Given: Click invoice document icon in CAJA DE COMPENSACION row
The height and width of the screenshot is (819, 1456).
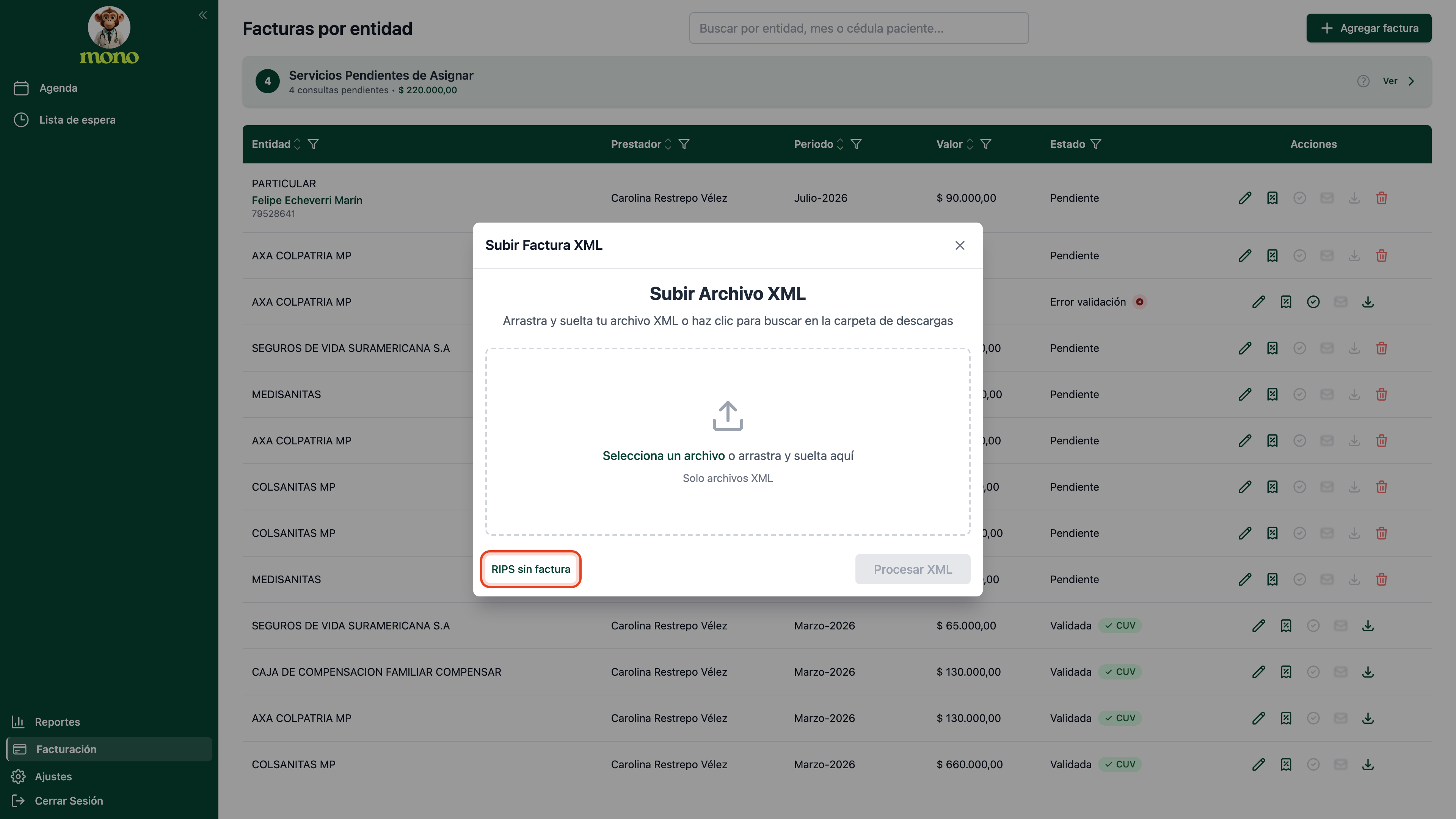Looking at the screenshot, I should pyautogui.click(x=1286, y=672).
